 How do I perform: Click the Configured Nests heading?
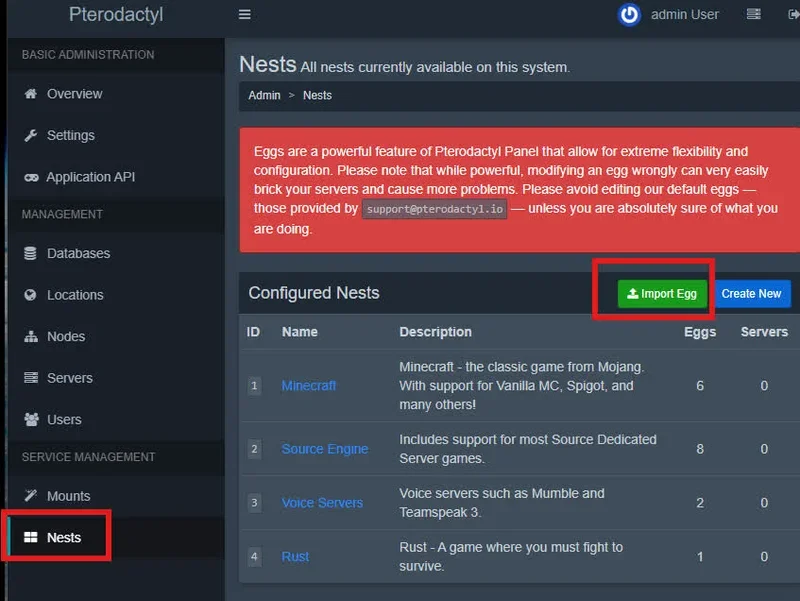tap(314, 293)
